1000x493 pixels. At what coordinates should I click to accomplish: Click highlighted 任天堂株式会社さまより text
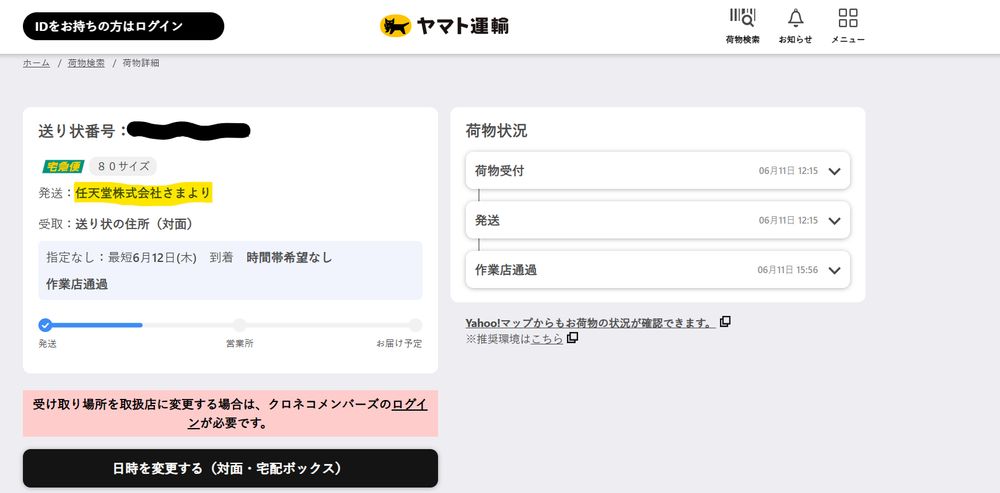(143, 193)
